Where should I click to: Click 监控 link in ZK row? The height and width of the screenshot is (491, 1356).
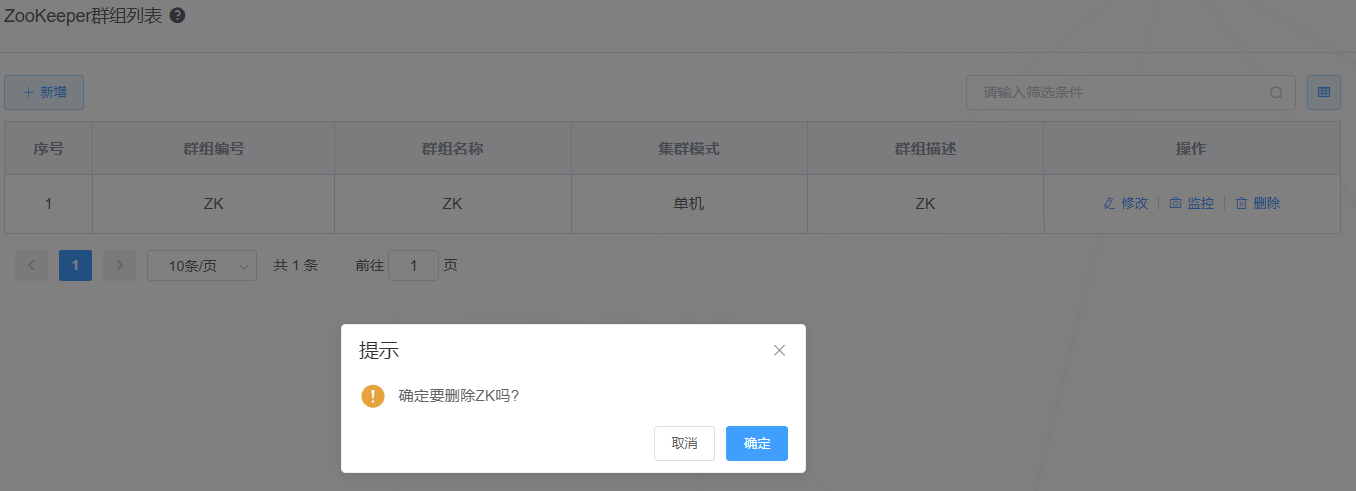1191,203
